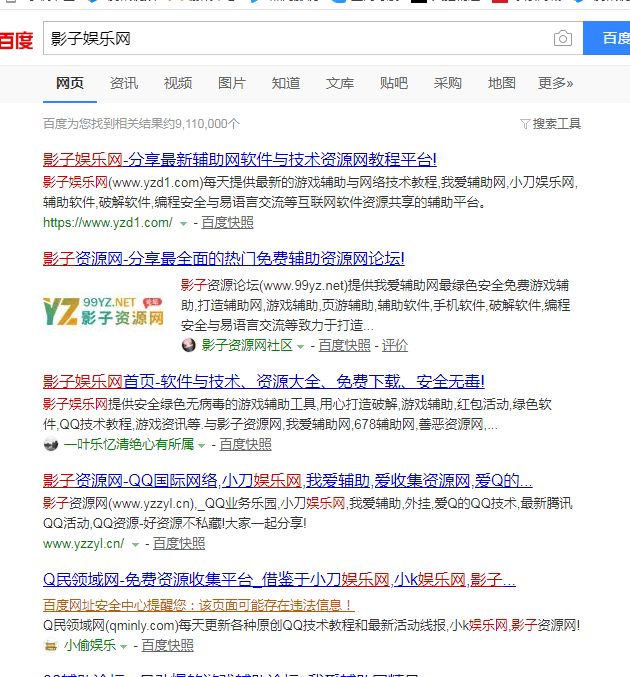Viewport: 630px width, 677px height.
Task: Open 百度快照 for yzd1.com result
Action: tap(227, 223)
